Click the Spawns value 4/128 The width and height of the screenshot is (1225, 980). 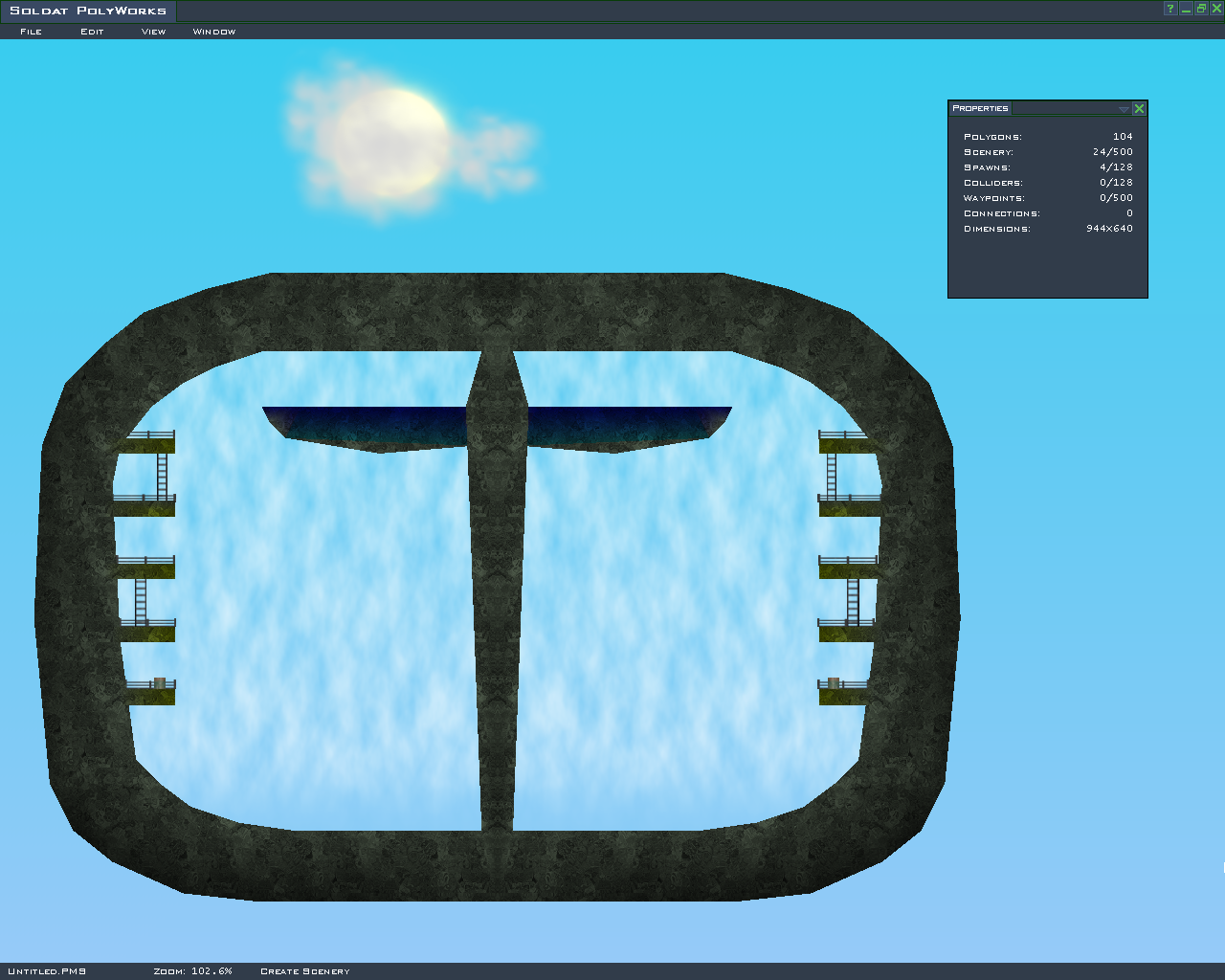tap(1116, 167)
